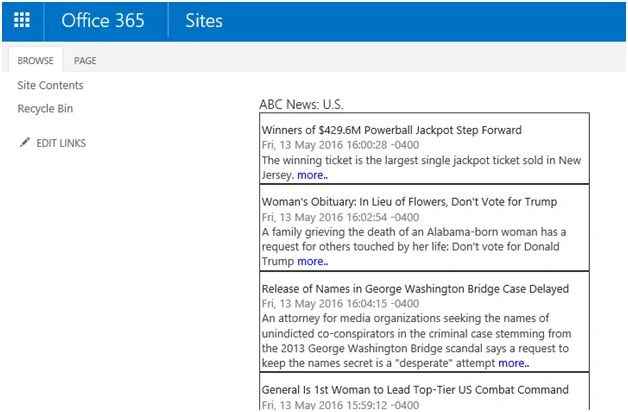Viewport: 628px width, 412px height.
Task: Click headline Release of Names in George Washington Bridge
Action: [415, 289]
